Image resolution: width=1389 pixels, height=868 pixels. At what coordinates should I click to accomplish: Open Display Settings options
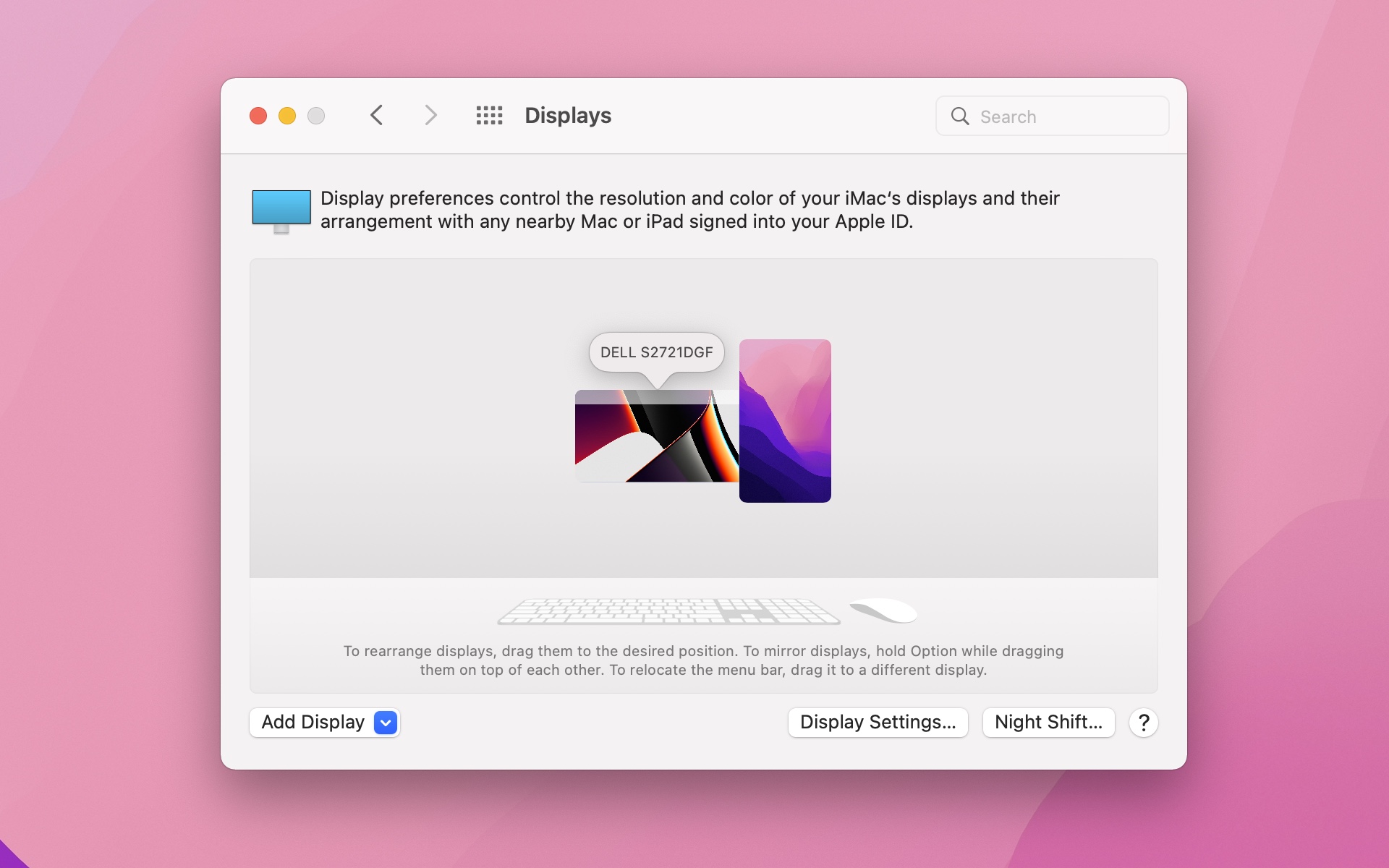pos(877,722)
